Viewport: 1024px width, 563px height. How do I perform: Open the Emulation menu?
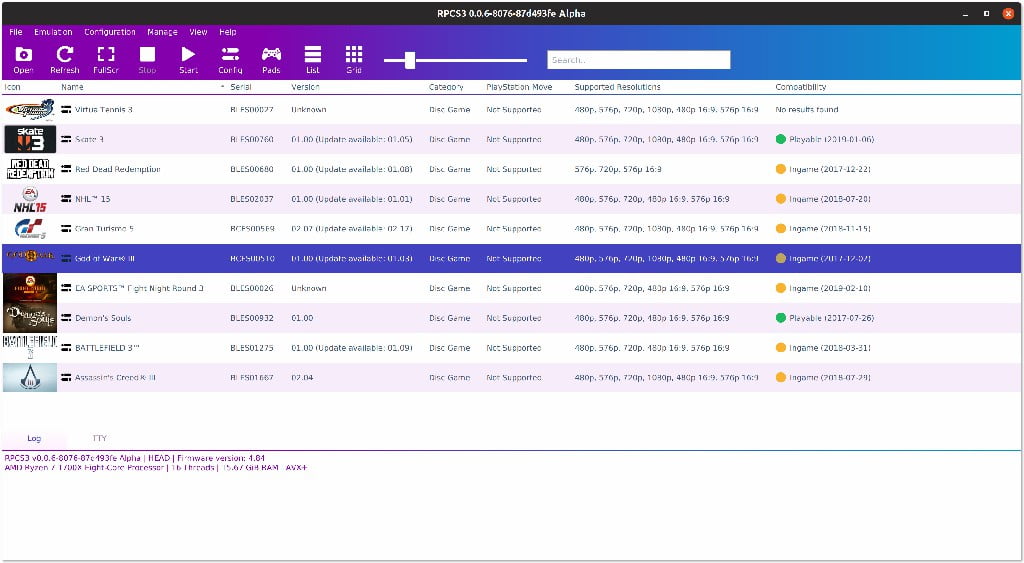click(53, 32)
